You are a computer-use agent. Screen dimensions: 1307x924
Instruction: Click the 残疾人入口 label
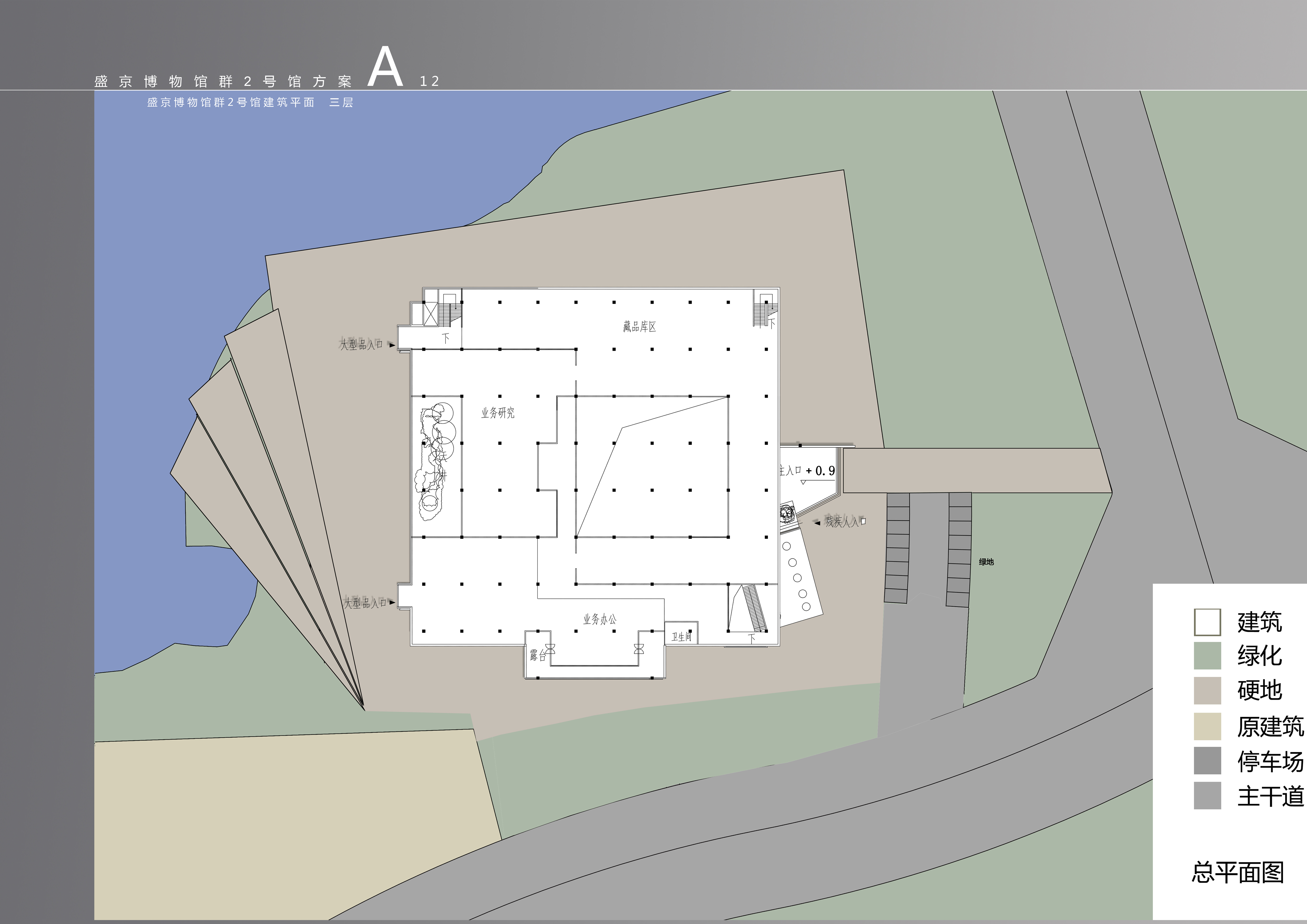[846, 521]
